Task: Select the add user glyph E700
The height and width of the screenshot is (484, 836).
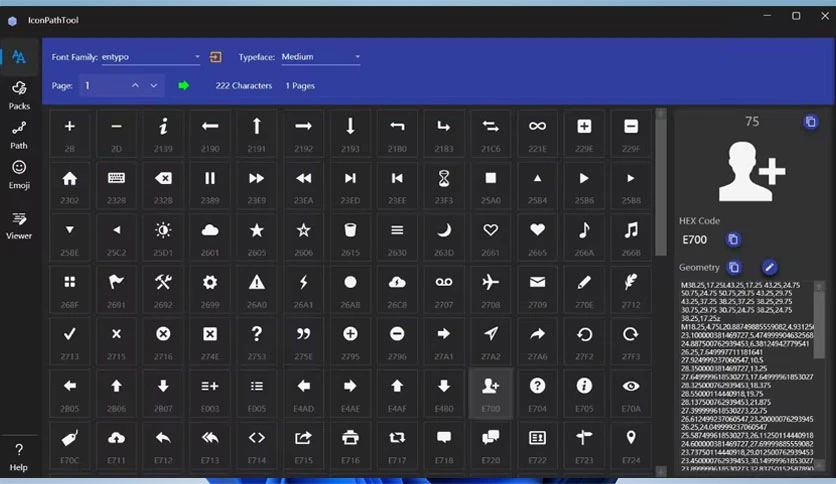Action: click(x=491, y=393)
